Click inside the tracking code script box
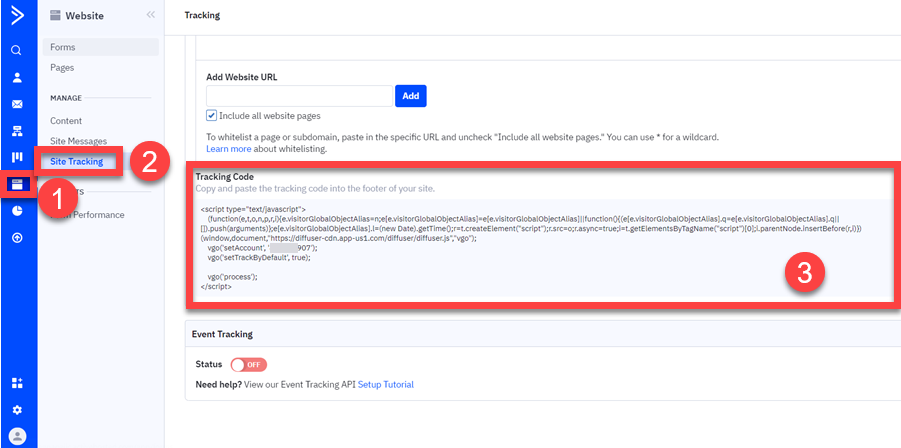The width and height of the screenshot is (901, 448). (543, 248)
